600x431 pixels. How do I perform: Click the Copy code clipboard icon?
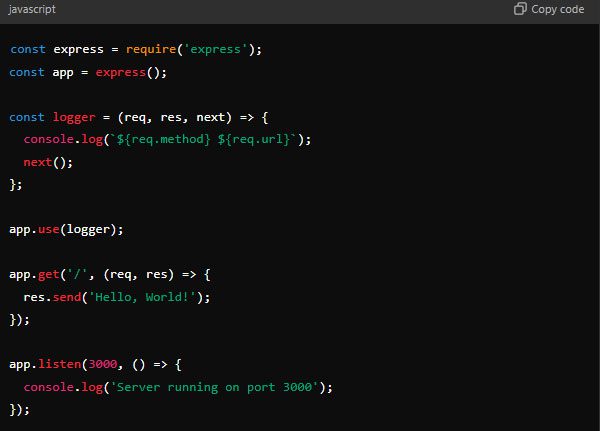[520, 9]
